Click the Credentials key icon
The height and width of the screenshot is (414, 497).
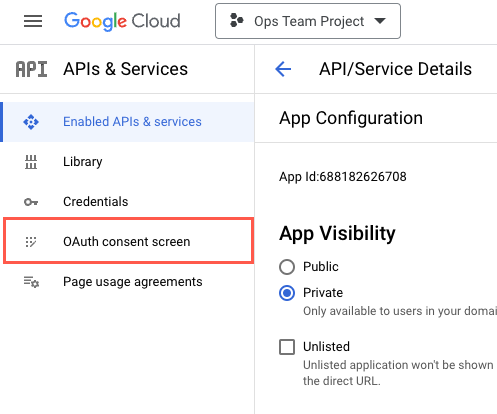(x=31, y=202)
